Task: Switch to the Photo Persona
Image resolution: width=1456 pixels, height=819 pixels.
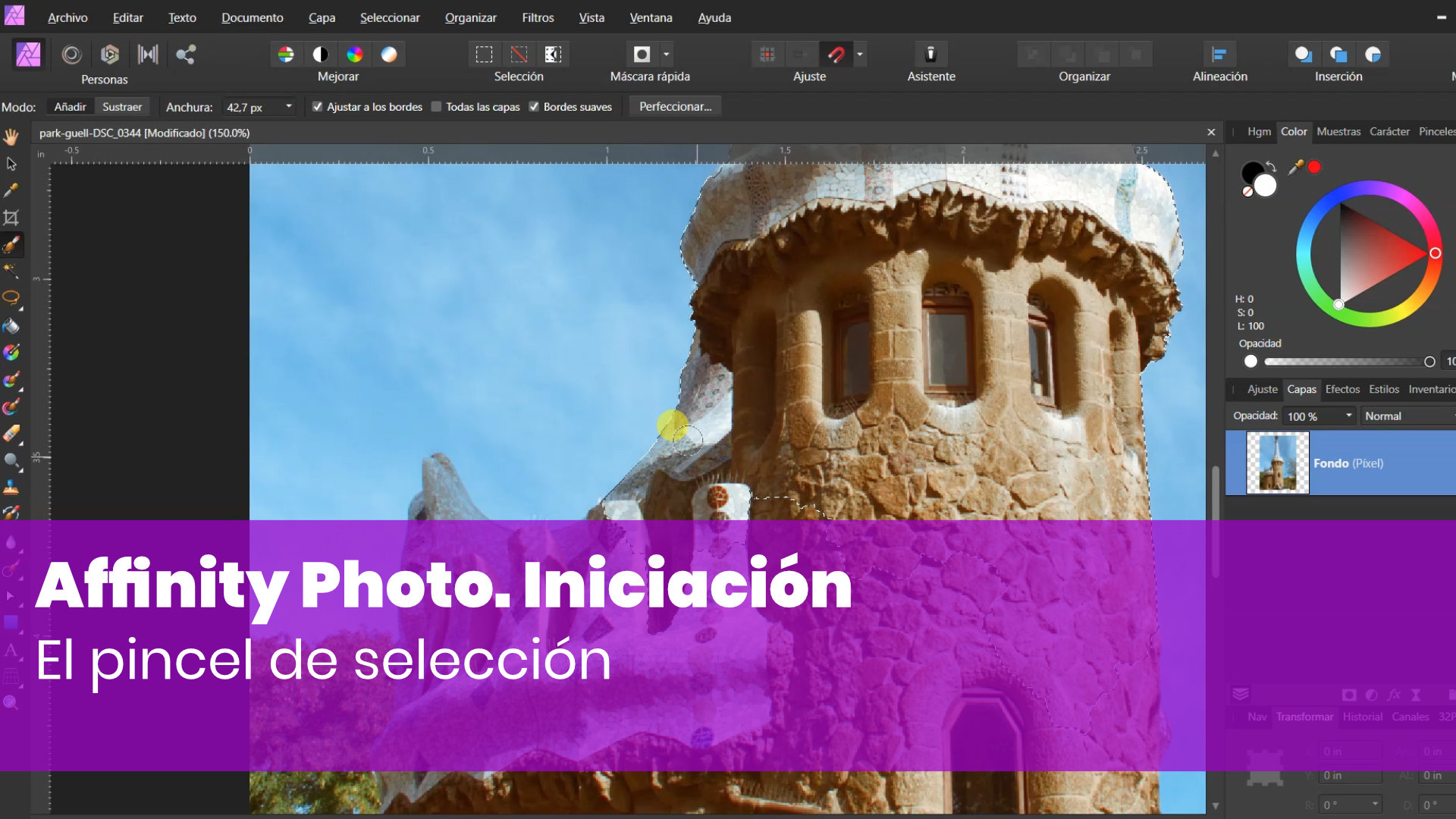Action: (28, 55)
